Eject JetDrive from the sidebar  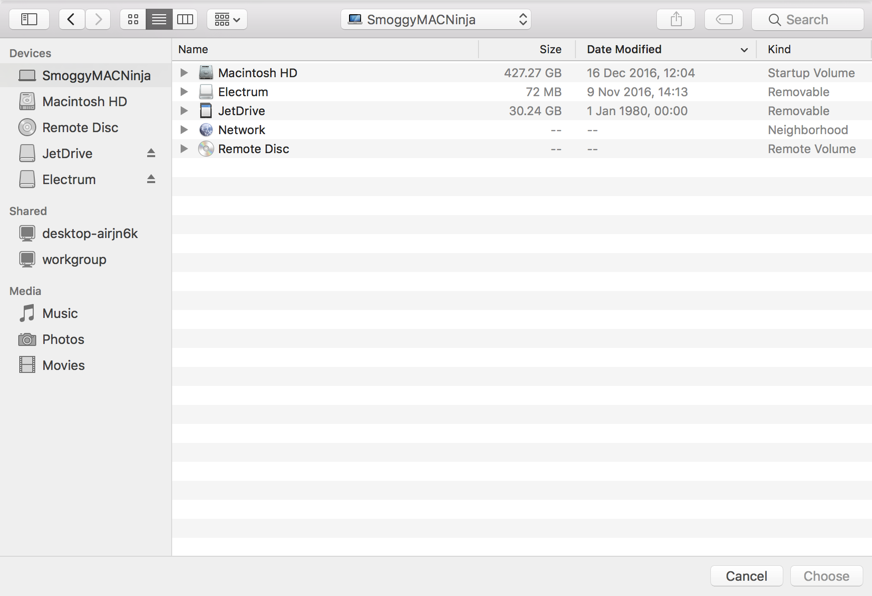151,153
